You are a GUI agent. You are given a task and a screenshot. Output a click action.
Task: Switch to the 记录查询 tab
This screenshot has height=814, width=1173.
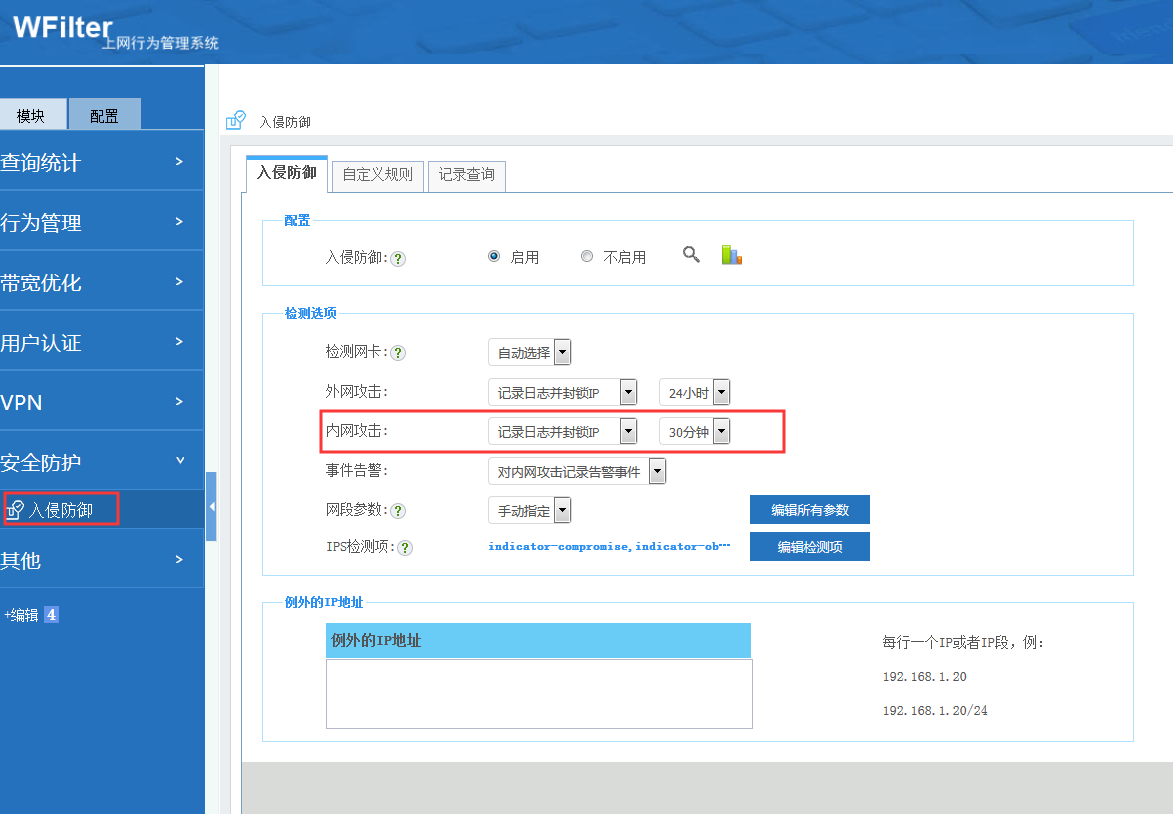(x=467, y=174)
